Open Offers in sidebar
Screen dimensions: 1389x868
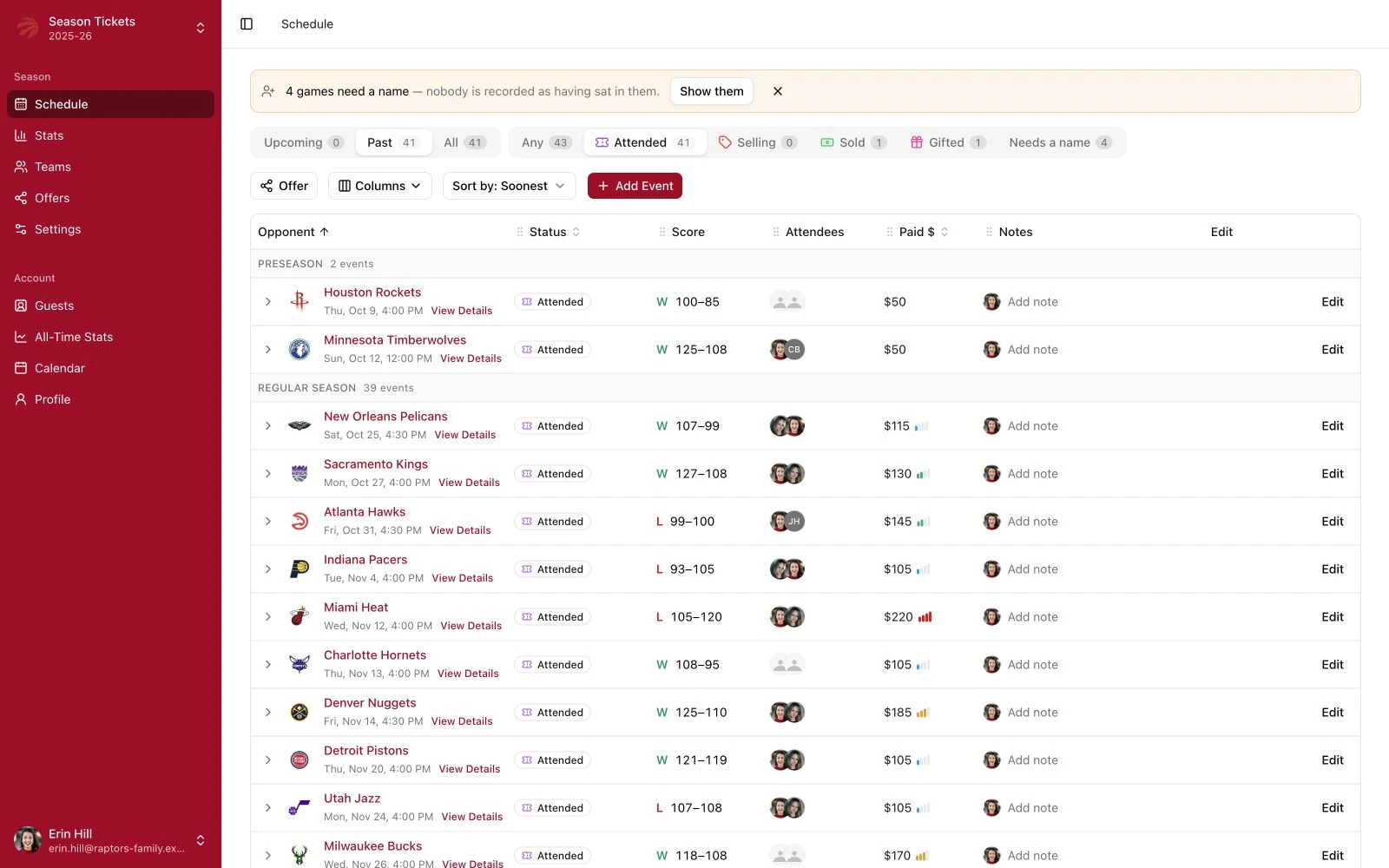(x=110, y=198)
